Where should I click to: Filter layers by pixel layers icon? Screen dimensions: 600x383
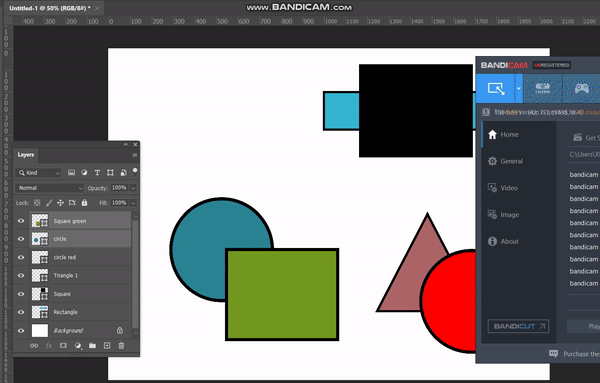(71, 173)
